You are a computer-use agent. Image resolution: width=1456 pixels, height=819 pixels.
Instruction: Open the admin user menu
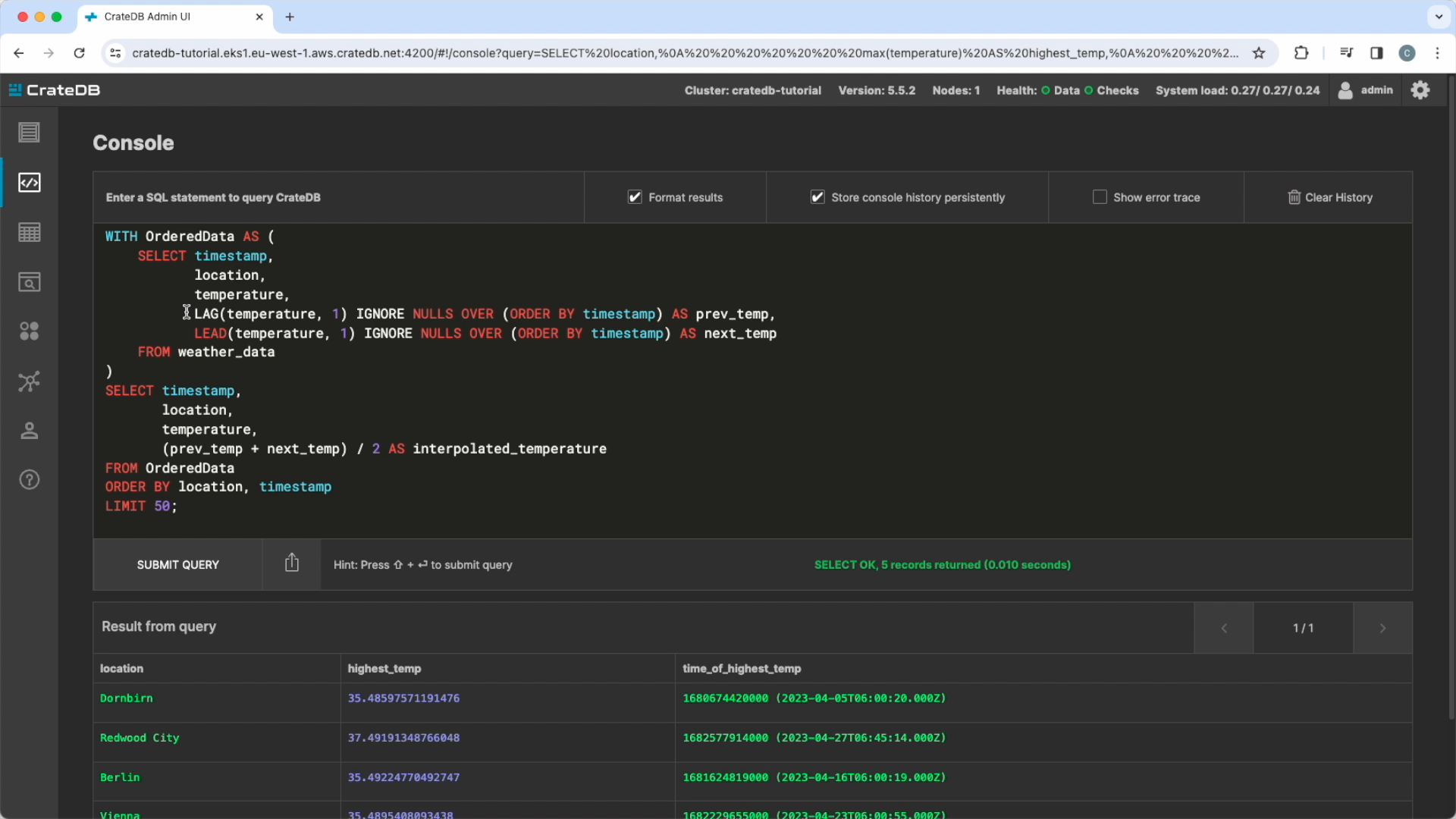tap(1366, 90)
